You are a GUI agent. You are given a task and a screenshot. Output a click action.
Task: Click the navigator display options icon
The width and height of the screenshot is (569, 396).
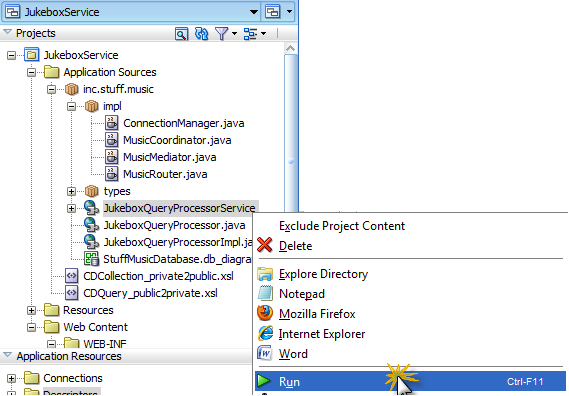[250, 34]
